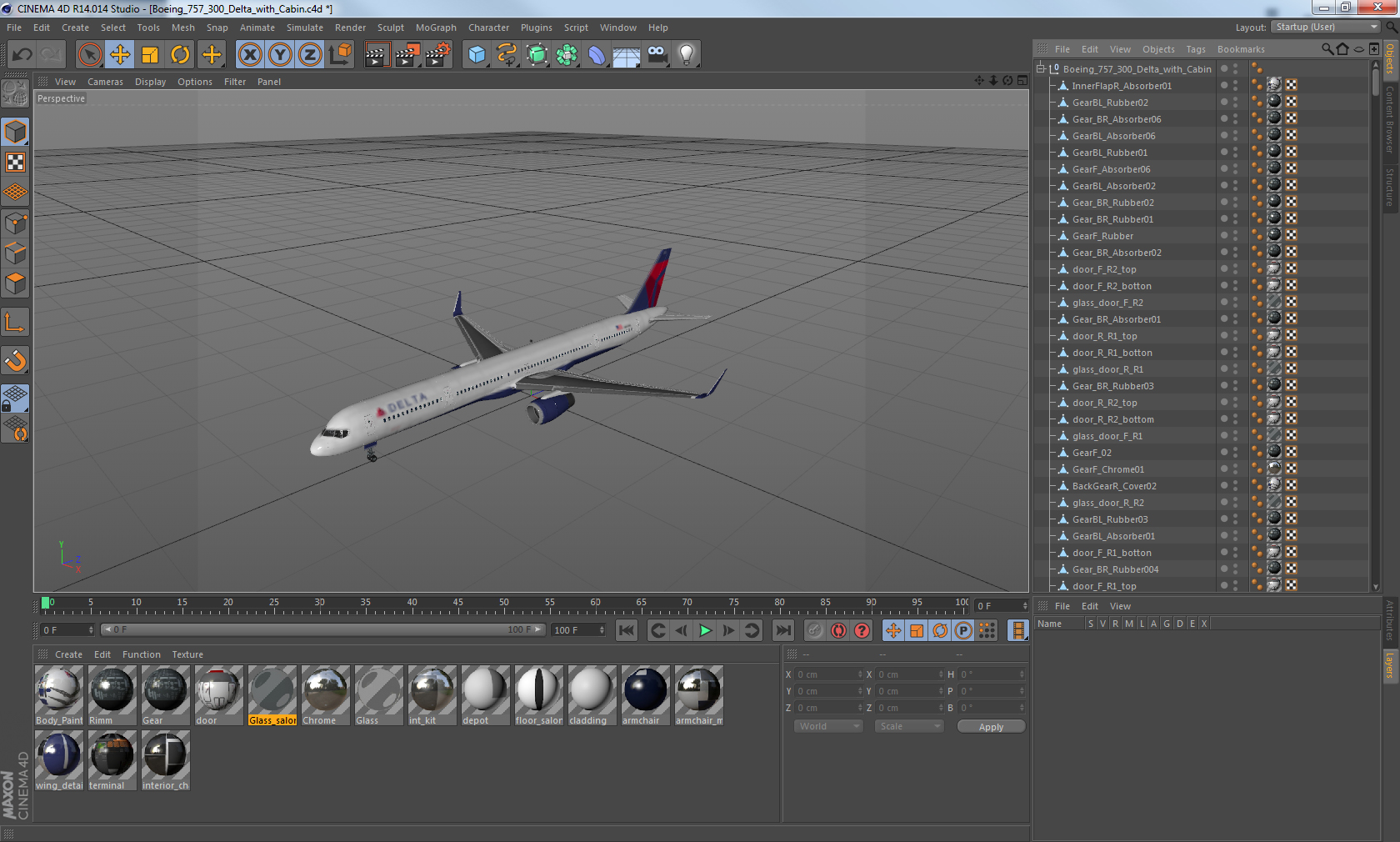Enable snap magnet icon
The image size is (1400, 842).
coord(16,360)
